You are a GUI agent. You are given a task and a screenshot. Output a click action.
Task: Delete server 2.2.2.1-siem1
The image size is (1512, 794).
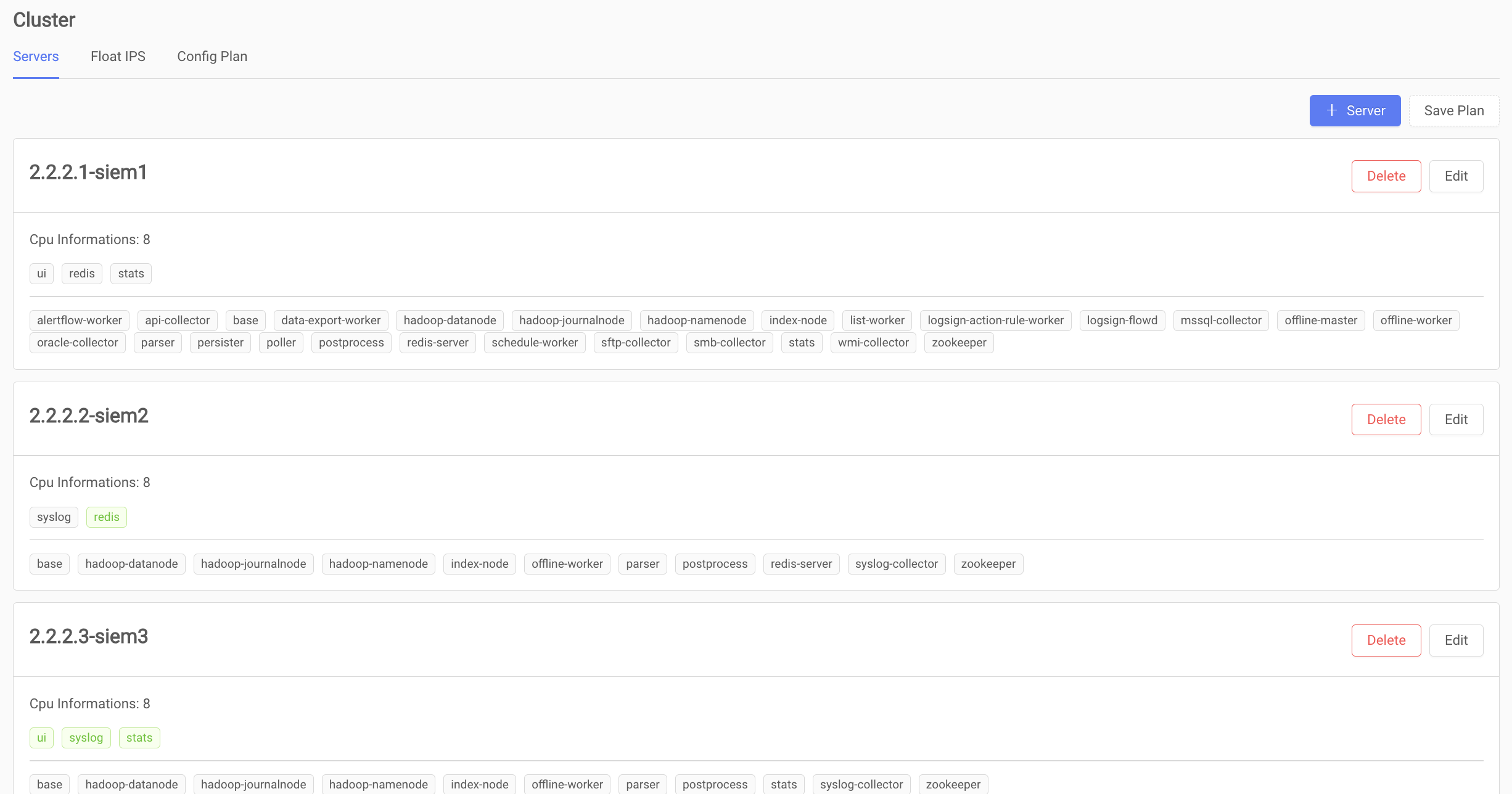[1386, 176]
